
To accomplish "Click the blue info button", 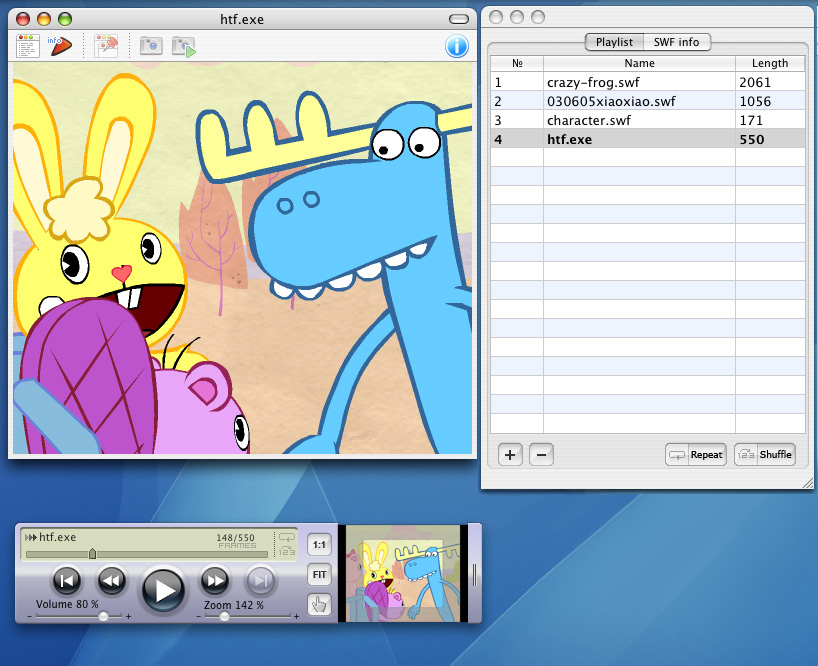I will pos(456,46).
